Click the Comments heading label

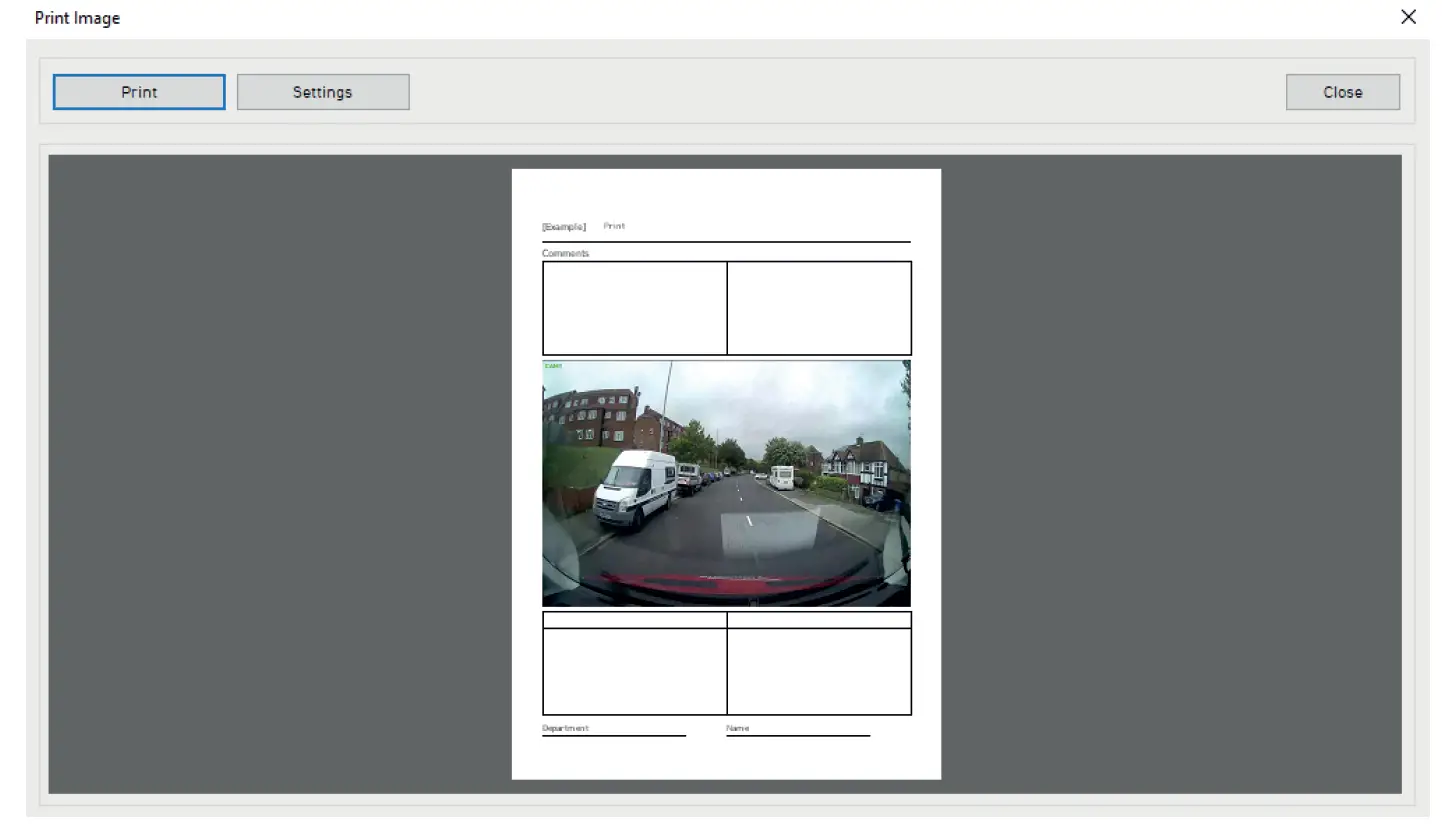pos(564,253)
